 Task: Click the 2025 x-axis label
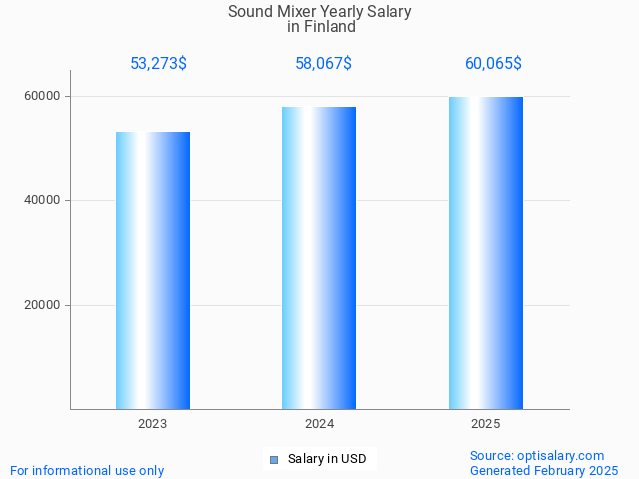(486, 424)
